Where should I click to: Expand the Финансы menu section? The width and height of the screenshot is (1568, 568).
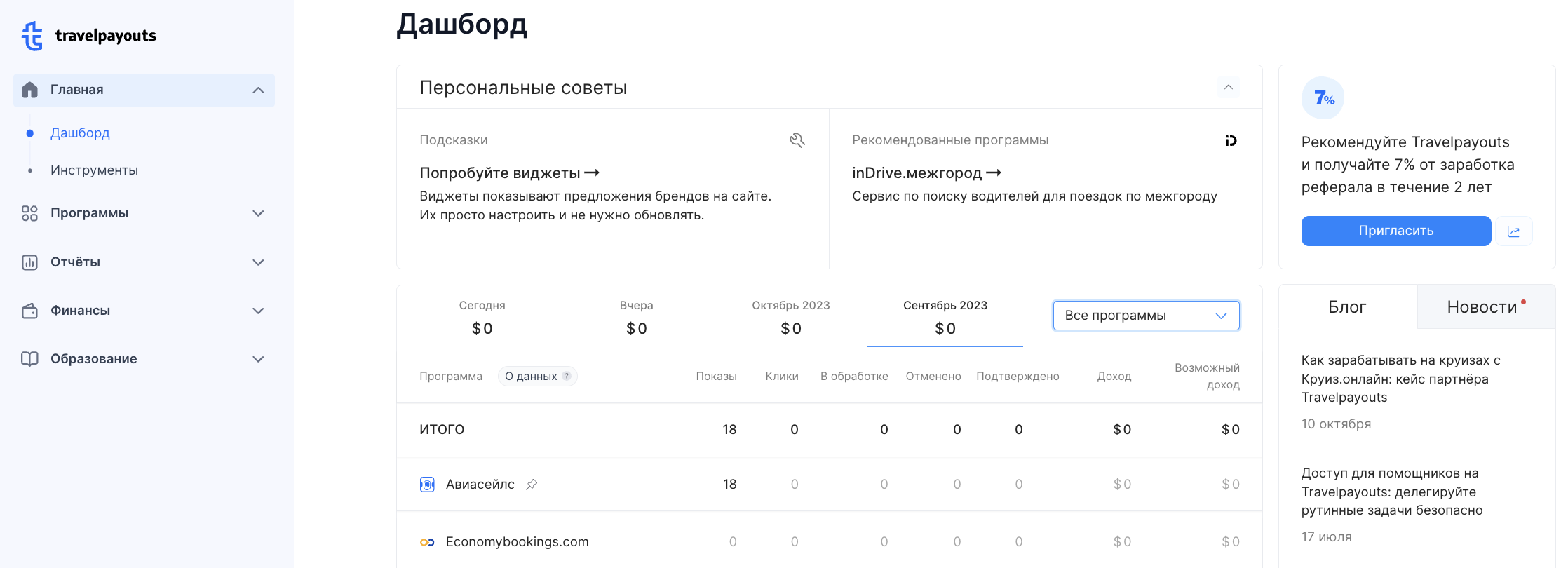click(258, 311)
